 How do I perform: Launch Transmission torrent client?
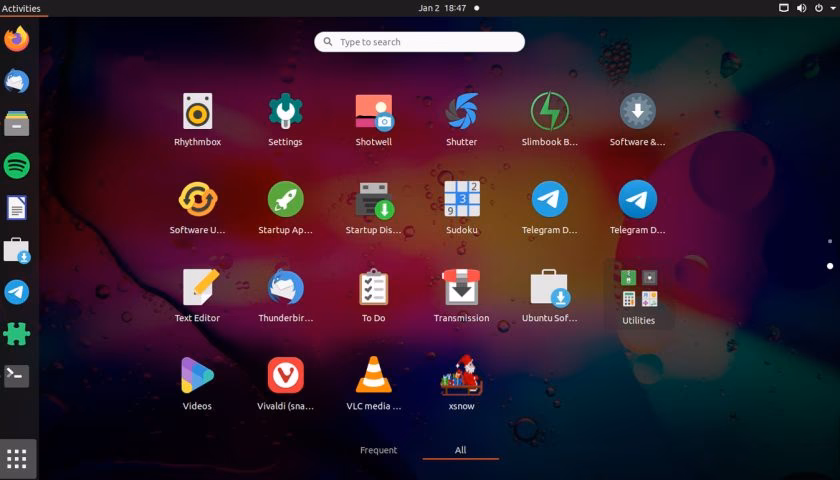point(461,287)
